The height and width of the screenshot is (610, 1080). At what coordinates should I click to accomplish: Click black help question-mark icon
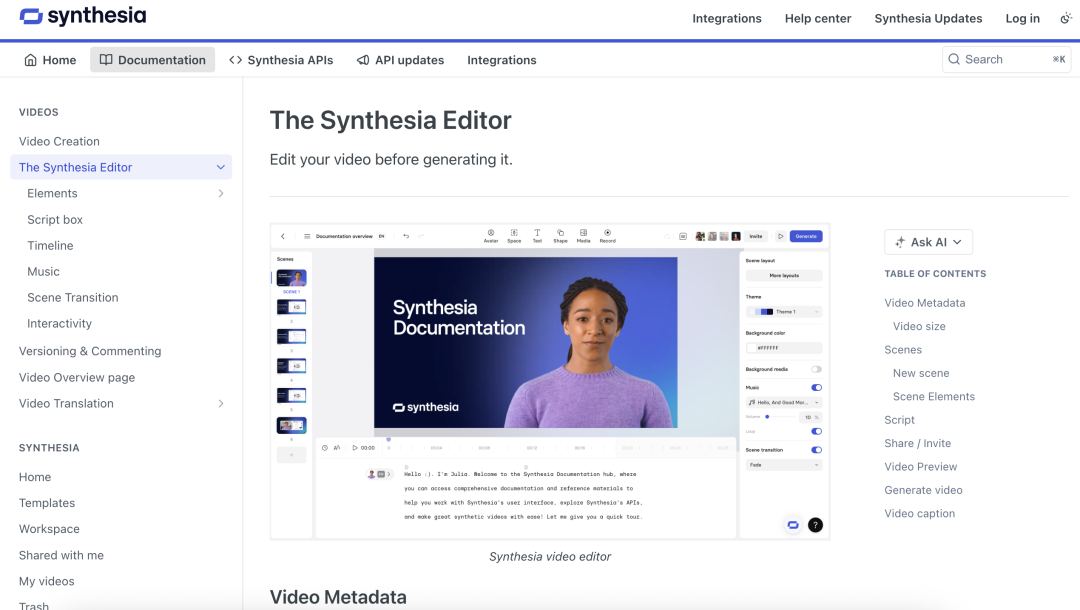click(x=816, y=525)
